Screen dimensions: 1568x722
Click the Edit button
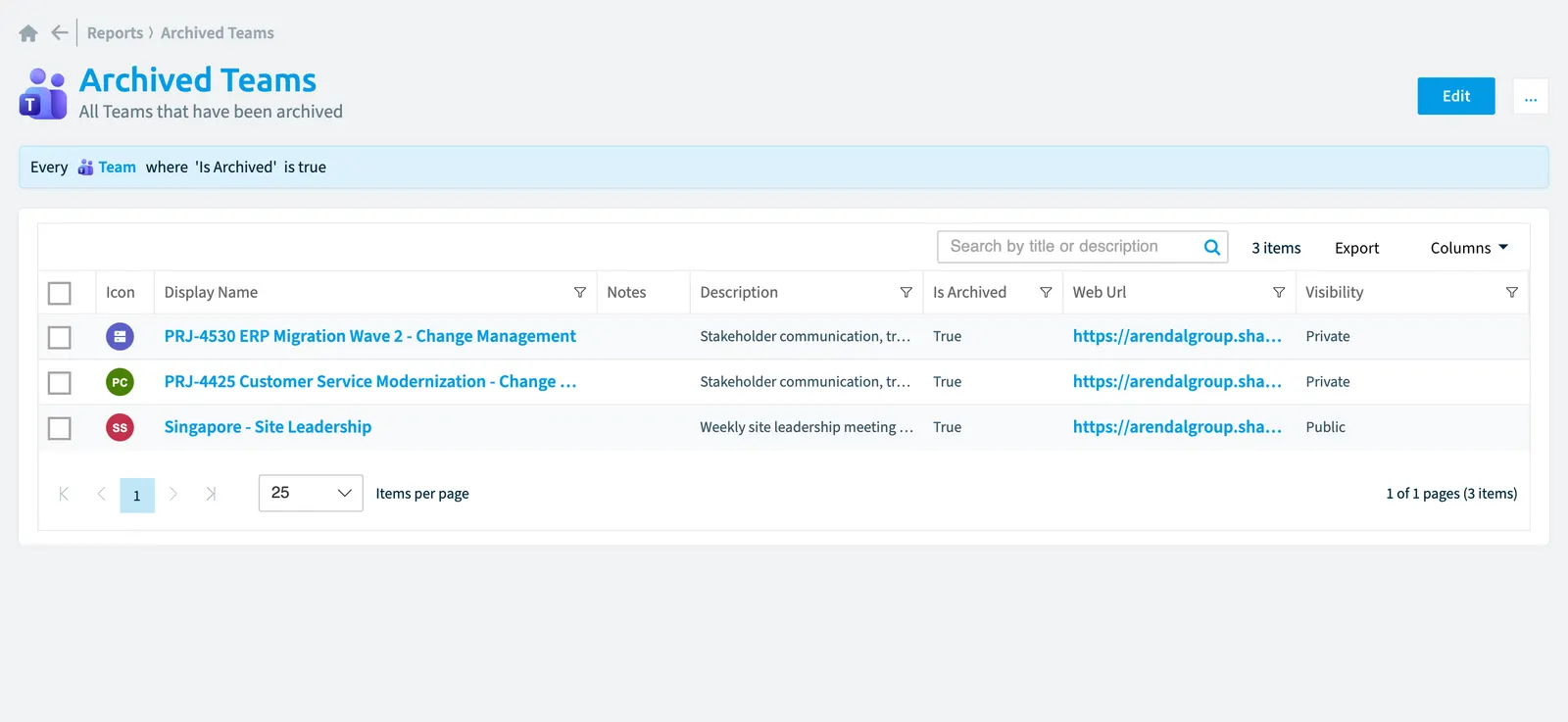coord(1456,96)
